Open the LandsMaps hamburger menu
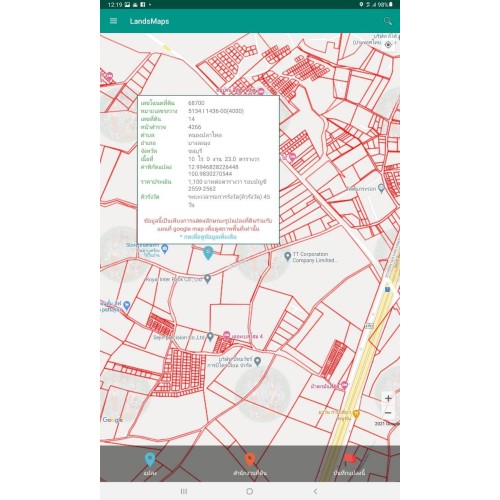The image size is (500, 500). click(113, 21)
